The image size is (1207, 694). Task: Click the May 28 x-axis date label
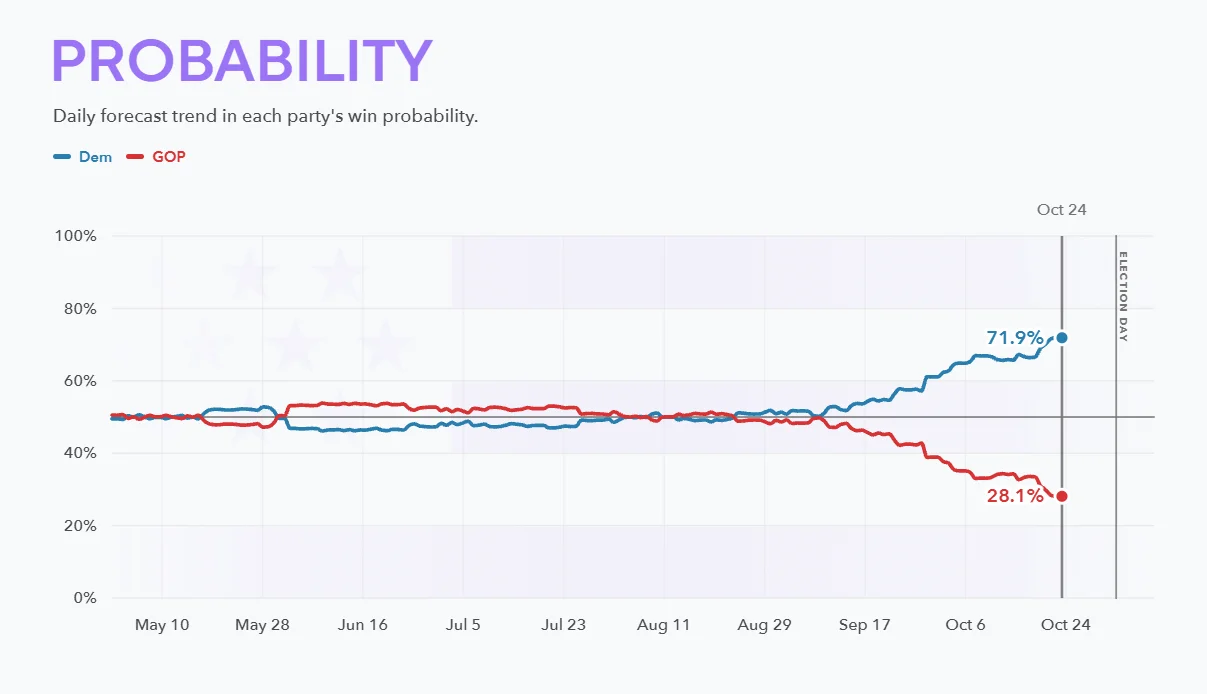262,625
